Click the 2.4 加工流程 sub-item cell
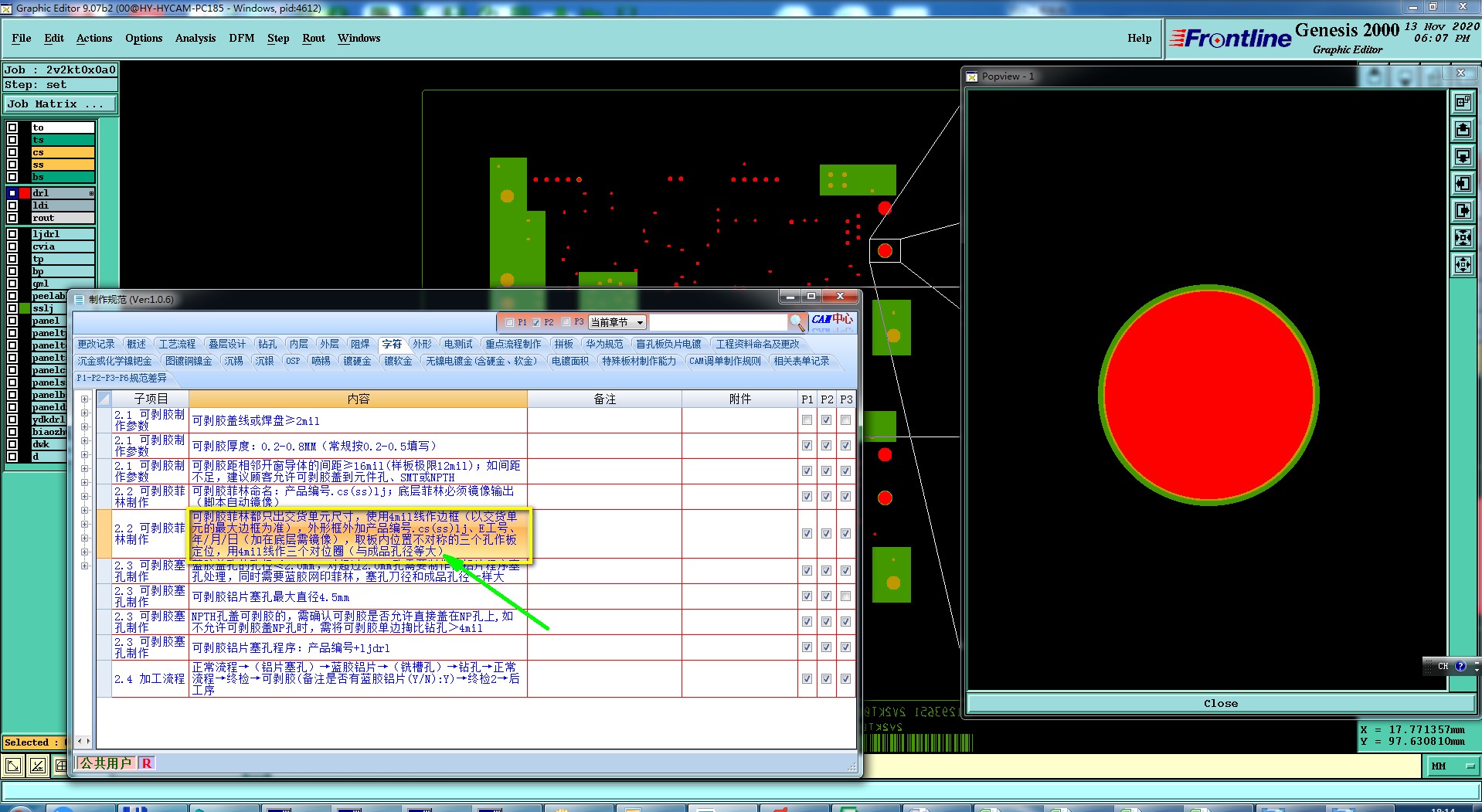Screen dimensions: 1482x812 (150, 679)
